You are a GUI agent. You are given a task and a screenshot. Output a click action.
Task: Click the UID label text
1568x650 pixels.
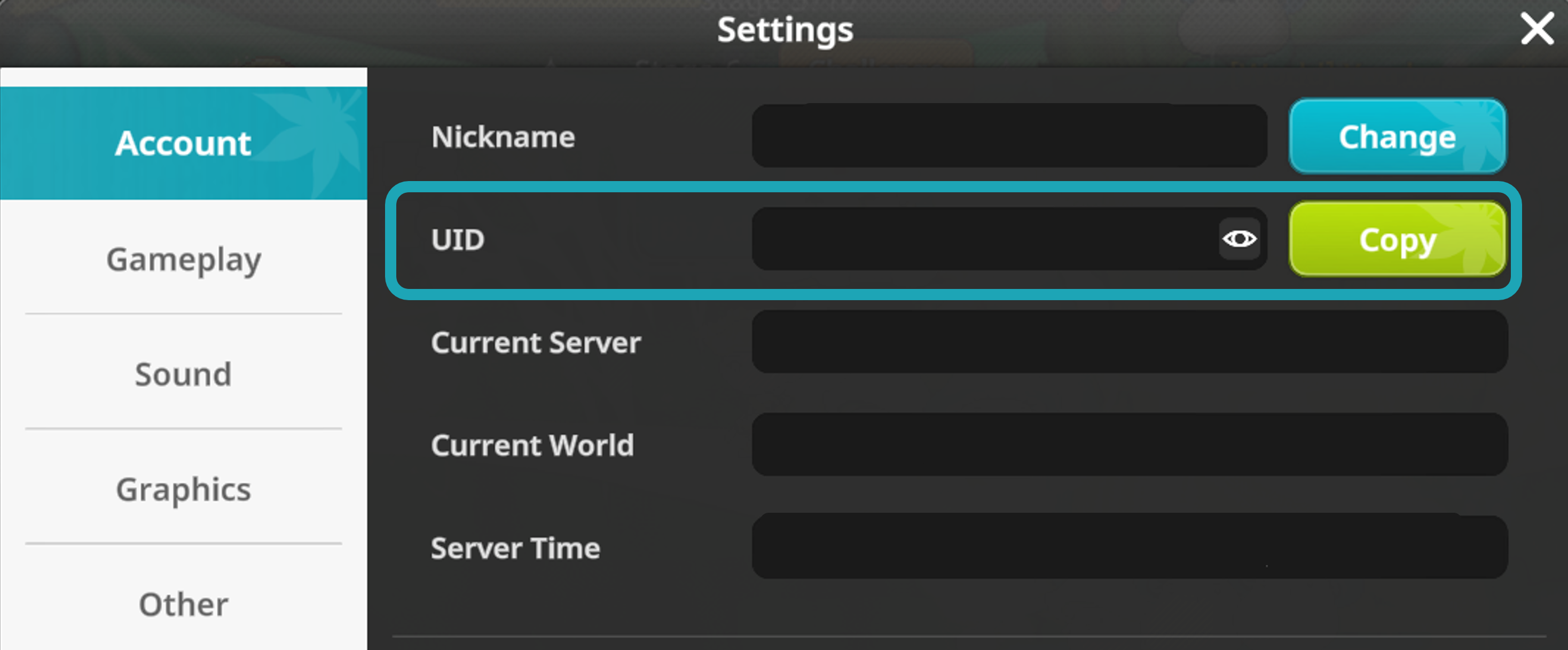coord(458,239)
